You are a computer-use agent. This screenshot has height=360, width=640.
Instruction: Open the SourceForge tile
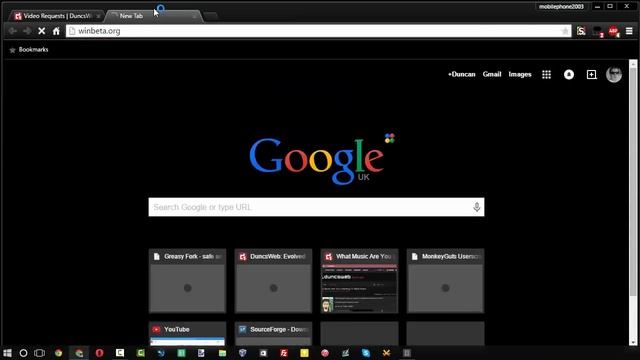[273, 333]
